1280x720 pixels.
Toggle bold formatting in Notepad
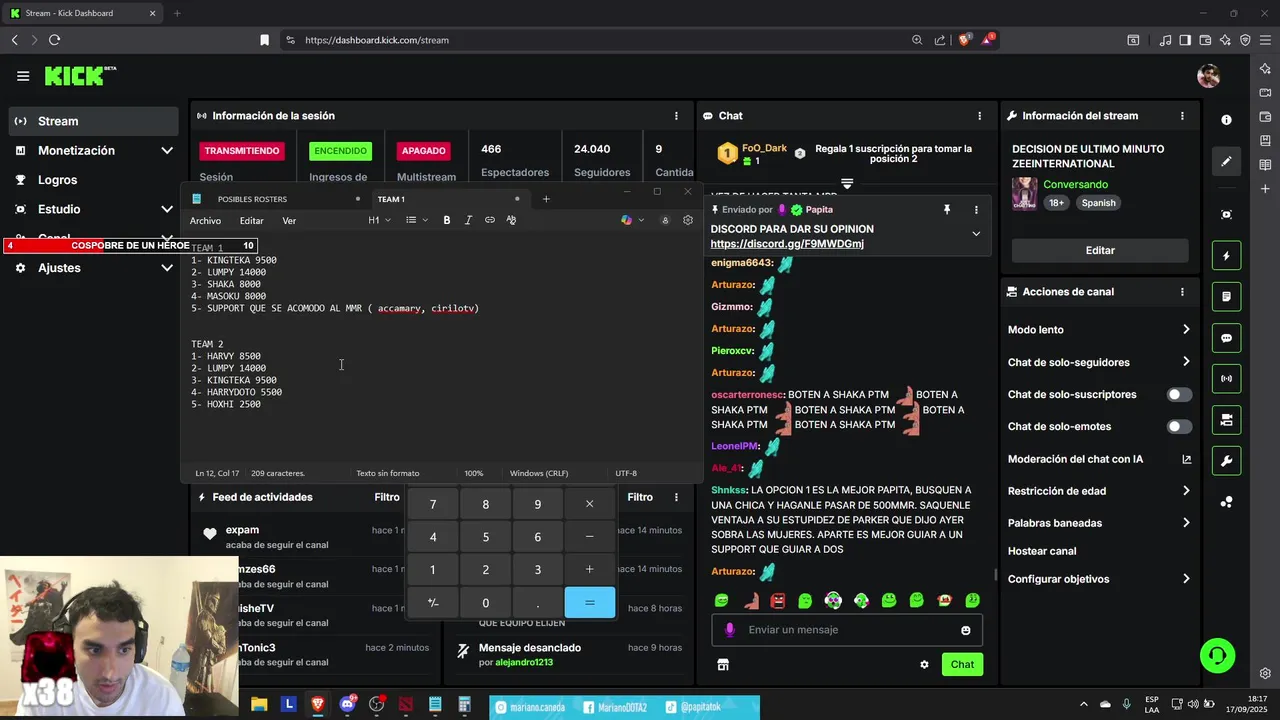coord(447,220)
